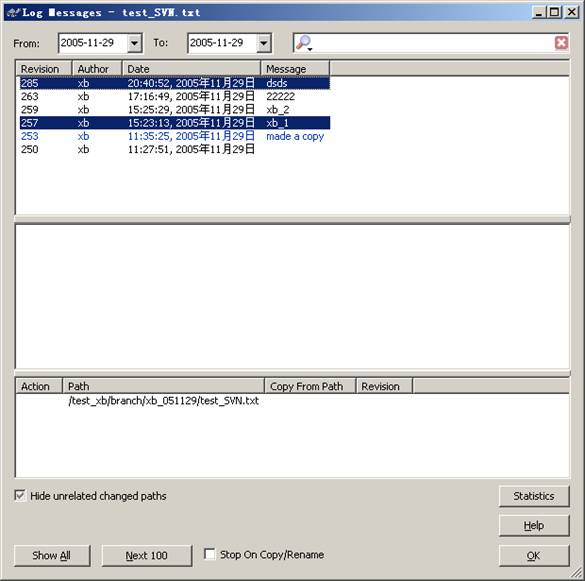Screen dimensions: 585x581
Task: Open the Statistics dialog
Action: click(x=534, y=496)
